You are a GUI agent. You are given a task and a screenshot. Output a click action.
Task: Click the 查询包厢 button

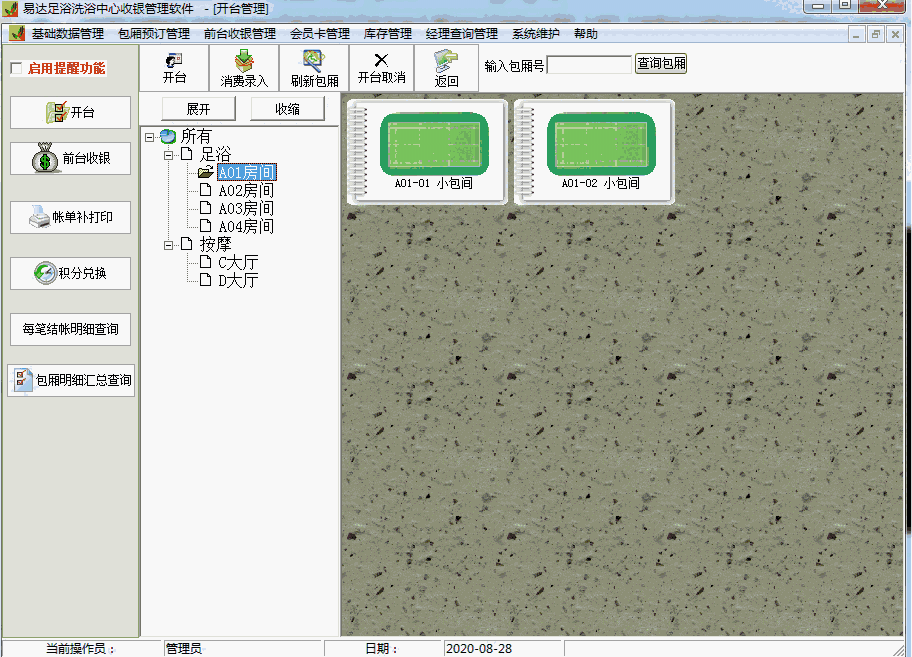click(x=661, y=64)
